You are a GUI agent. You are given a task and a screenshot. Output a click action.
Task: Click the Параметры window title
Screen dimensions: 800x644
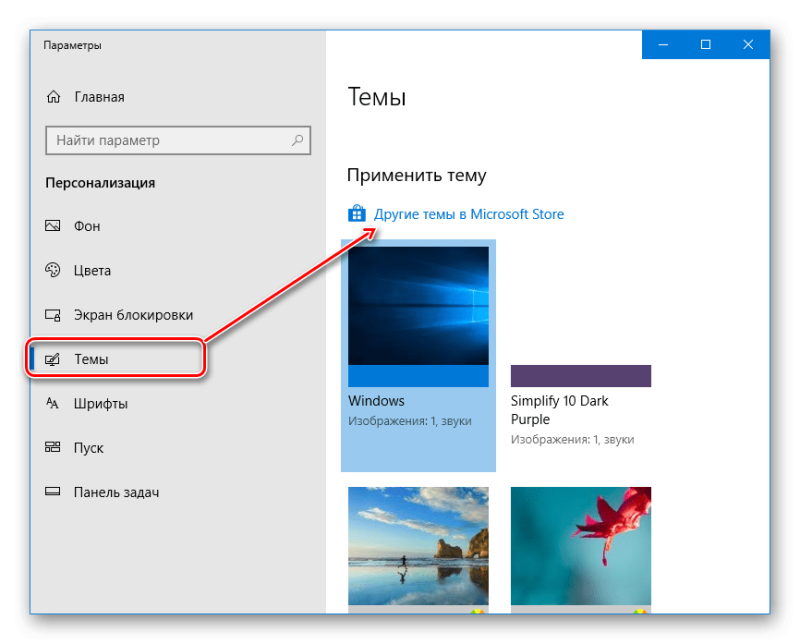coord(72,45)
